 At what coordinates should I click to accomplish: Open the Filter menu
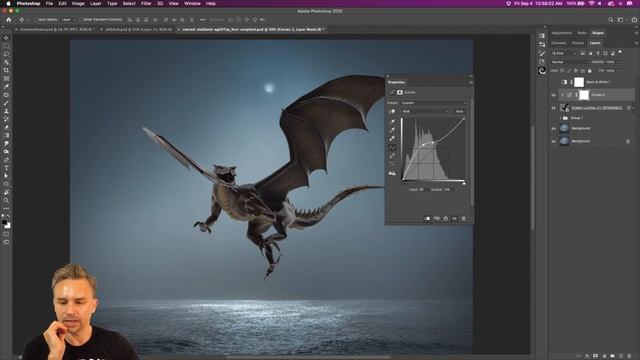(x=146, y=4)
